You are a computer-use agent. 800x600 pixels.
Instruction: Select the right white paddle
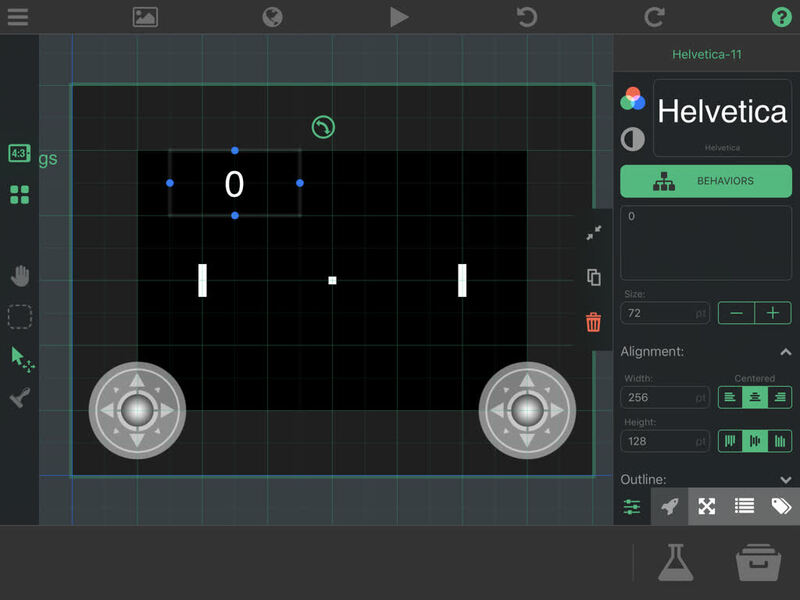point(462,280)
